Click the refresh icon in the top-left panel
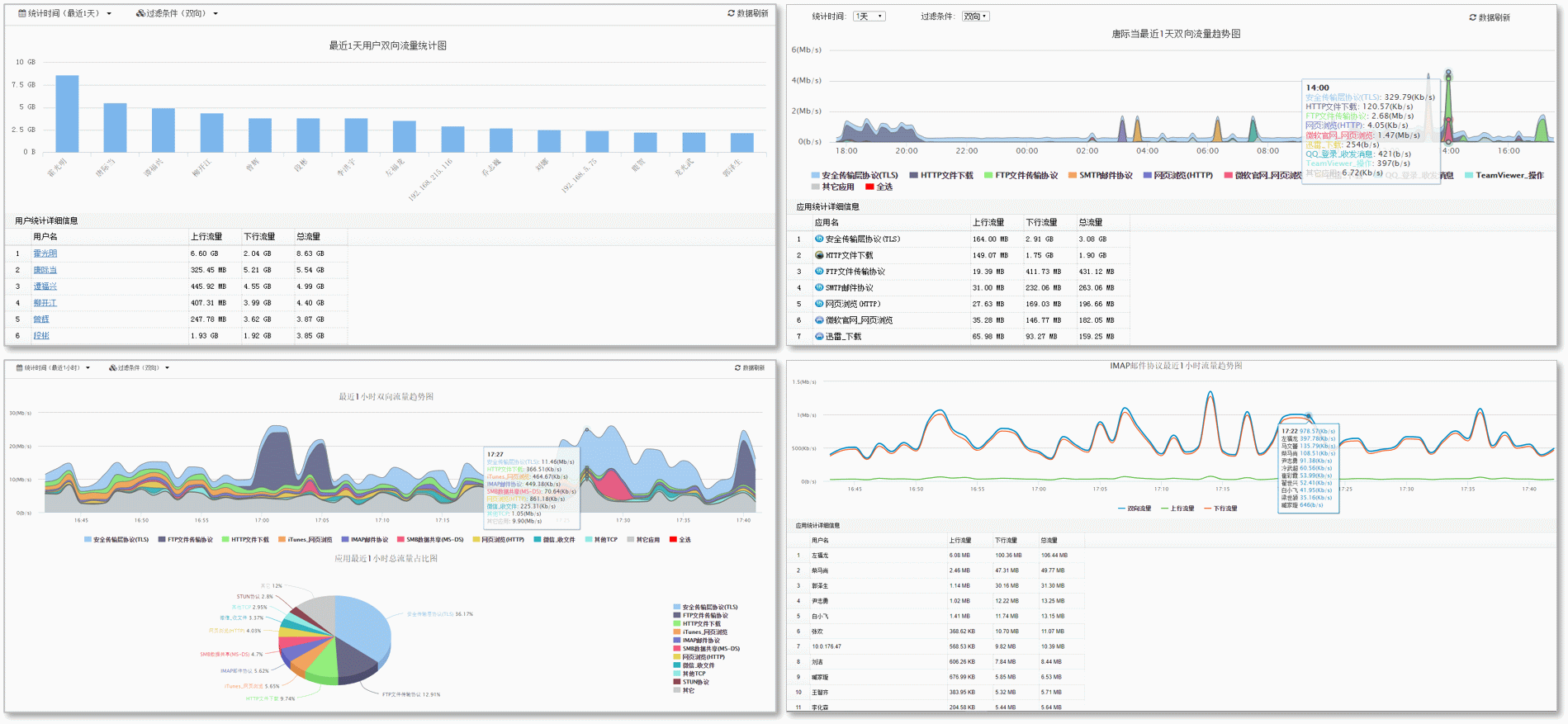 pos(731,13)
